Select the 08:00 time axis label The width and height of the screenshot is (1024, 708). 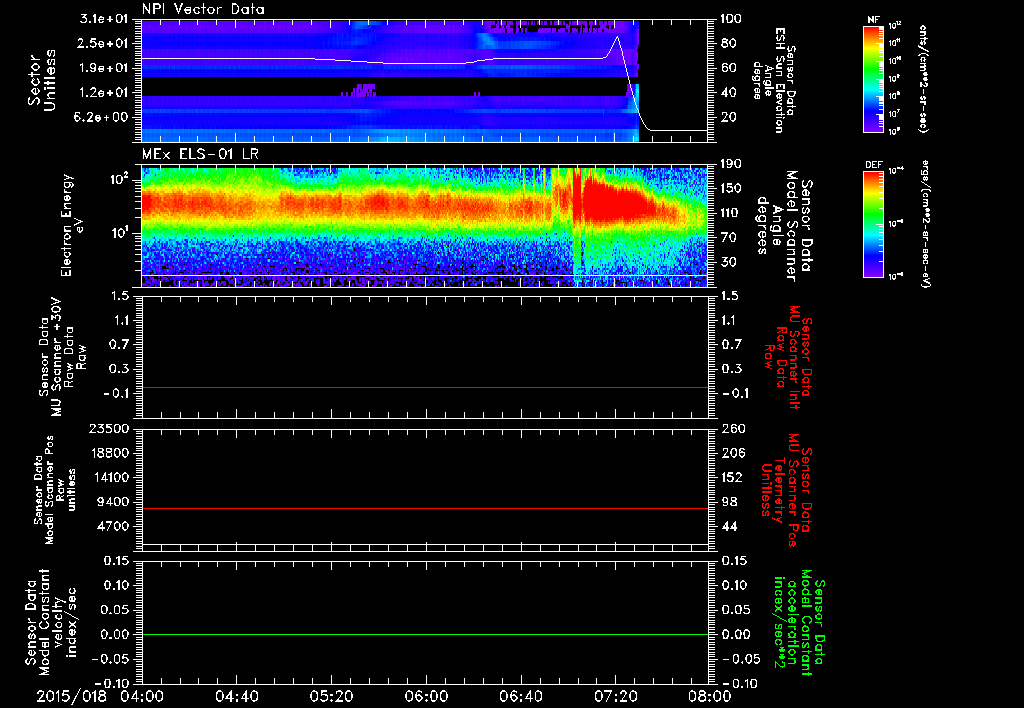pos(708,695)
